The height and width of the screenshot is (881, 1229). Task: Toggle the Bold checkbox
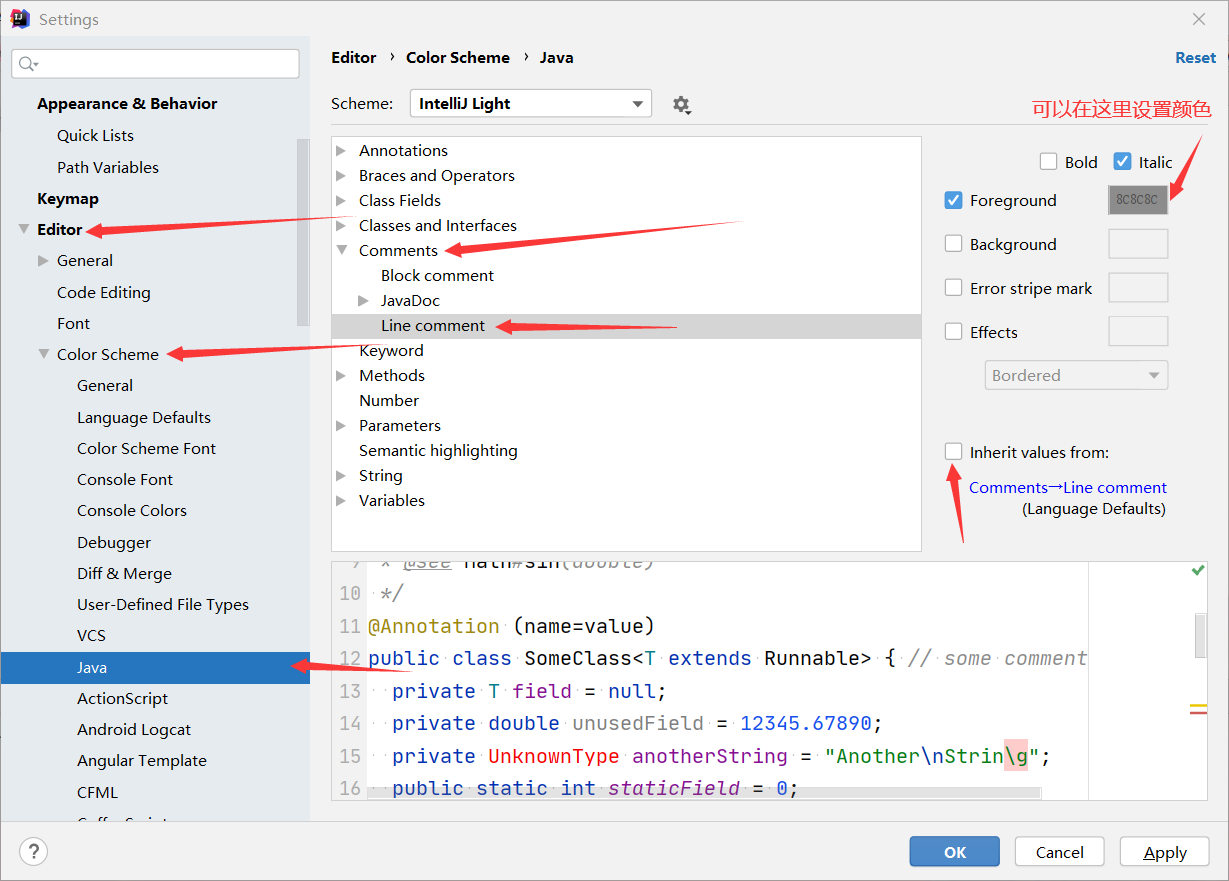[1048, 162]
